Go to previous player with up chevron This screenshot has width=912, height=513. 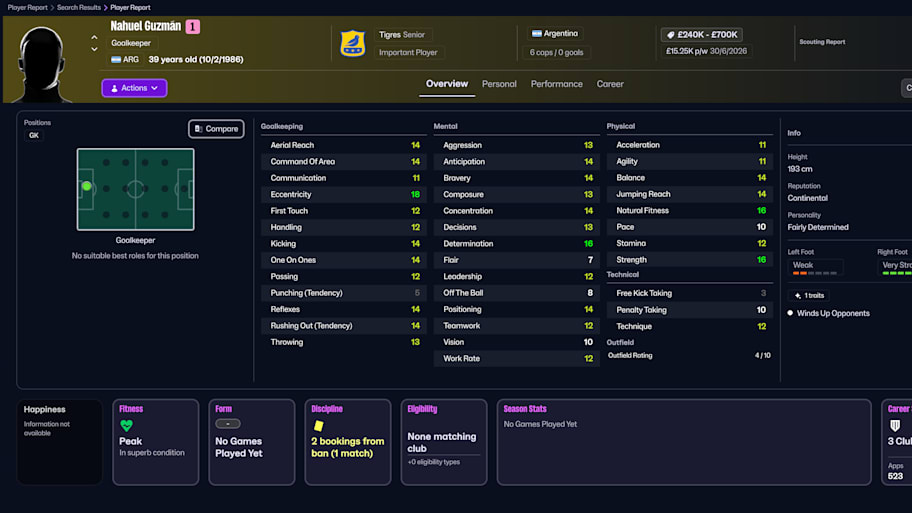94,37
